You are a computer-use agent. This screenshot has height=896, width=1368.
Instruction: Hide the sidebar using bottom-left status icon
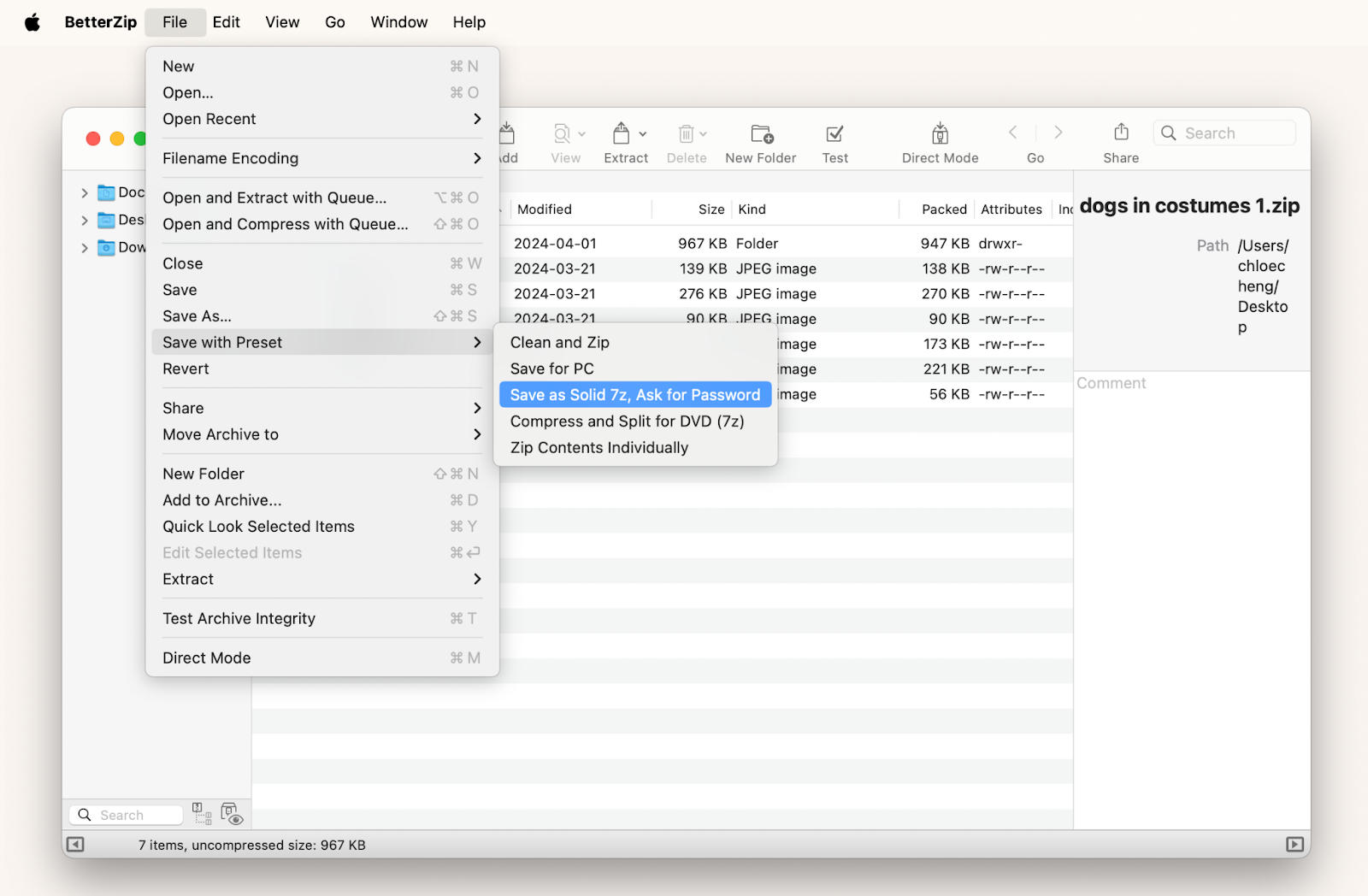point(75,845)
